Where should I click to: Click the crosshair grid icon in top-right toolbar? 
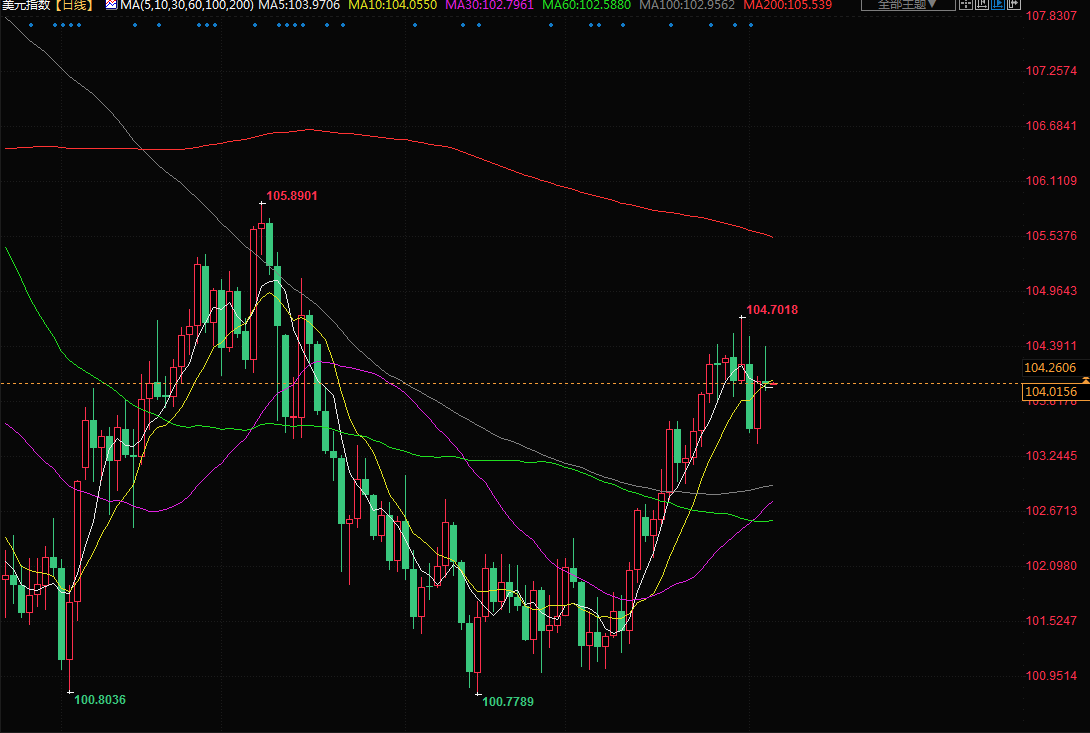pyautogui.click(x=965, y=5)
